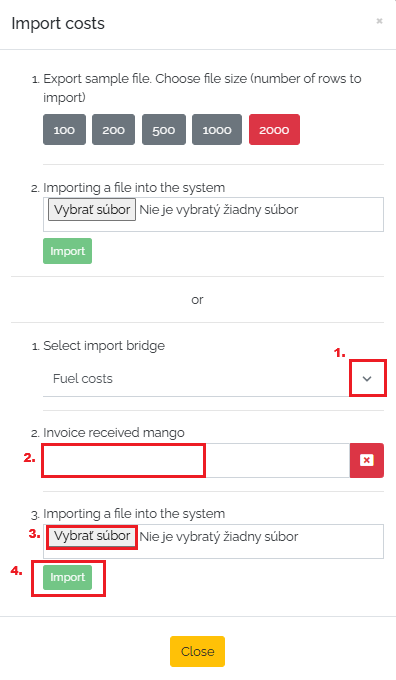Choose file in bridge import section
Screen dimensions: 396x680
[x=92, y=536]
